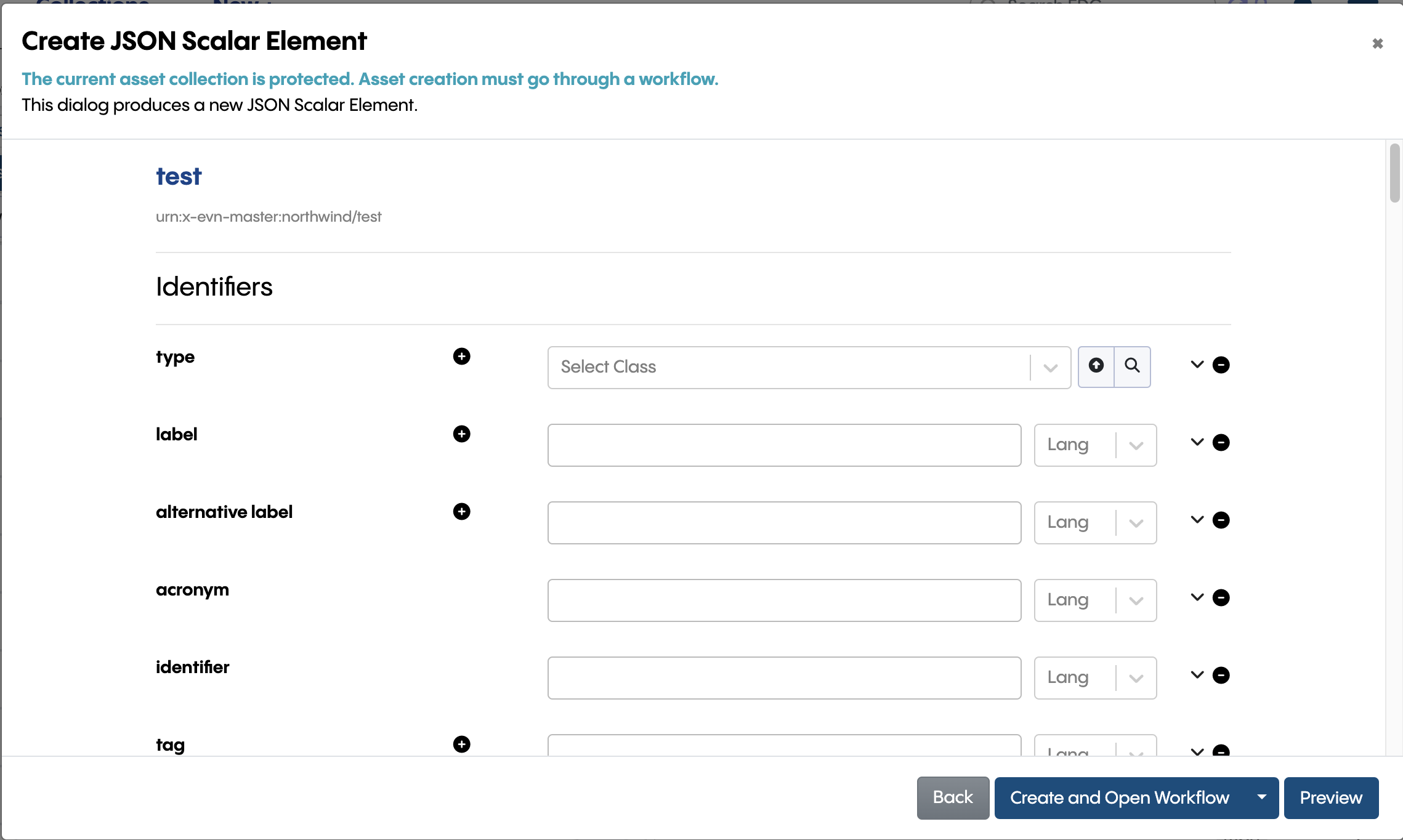
Task: Open the Lang dropdown for acronym
Action: tap(1095, 600)
